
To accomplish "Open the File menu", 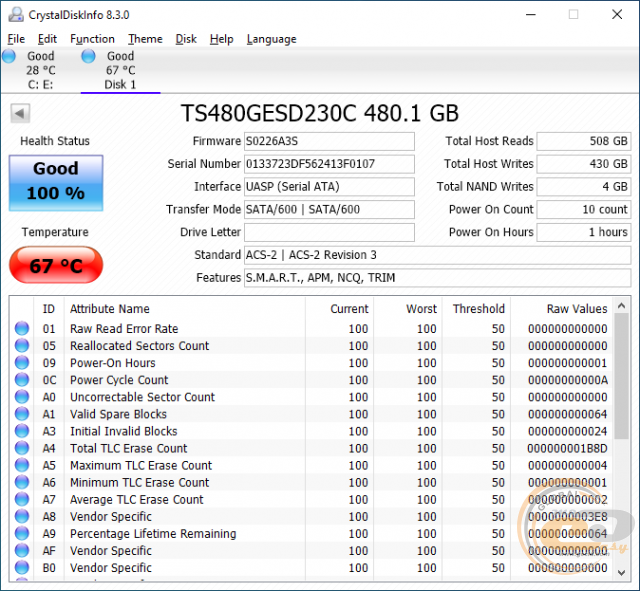I will tap(16, 39).
